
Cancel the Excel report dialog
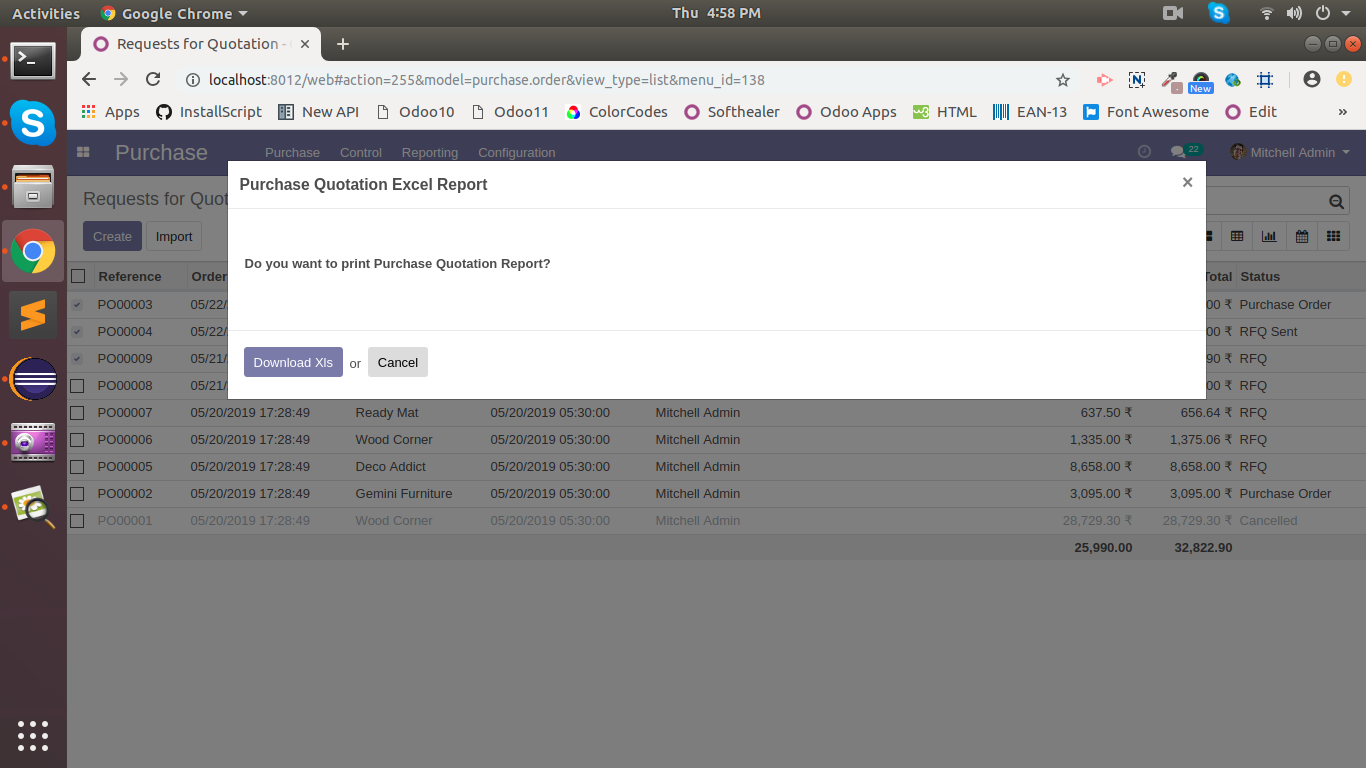[x=398, y=362]
